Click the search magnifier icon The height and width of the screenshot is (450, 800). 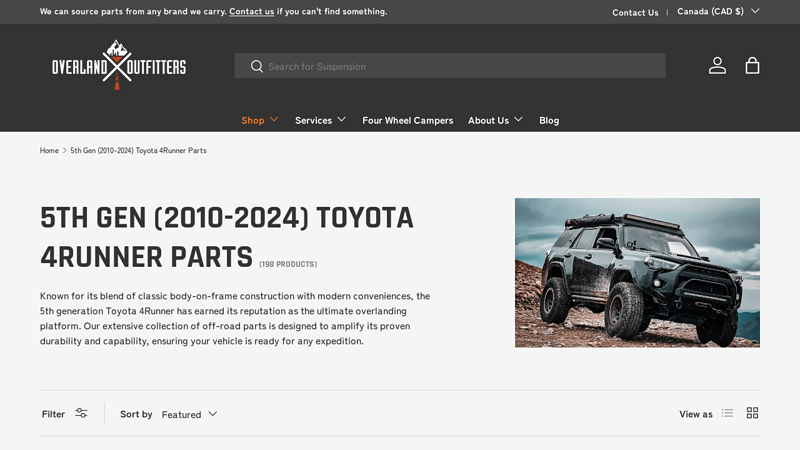tap(257, 66)
